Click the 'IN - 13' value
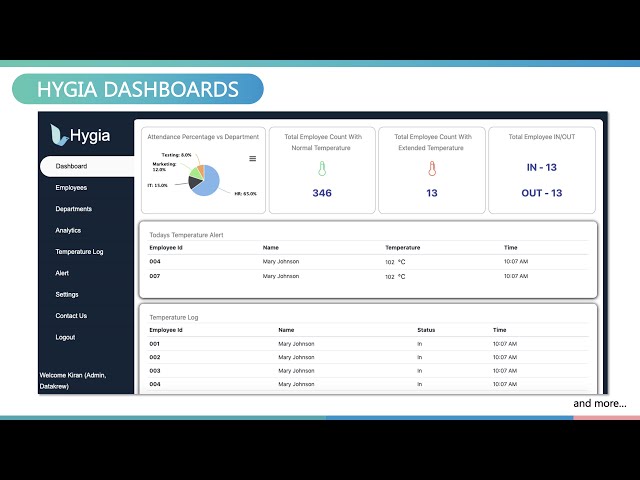The width and height of the screenshot is (640, 480). (x=542, y=167)
